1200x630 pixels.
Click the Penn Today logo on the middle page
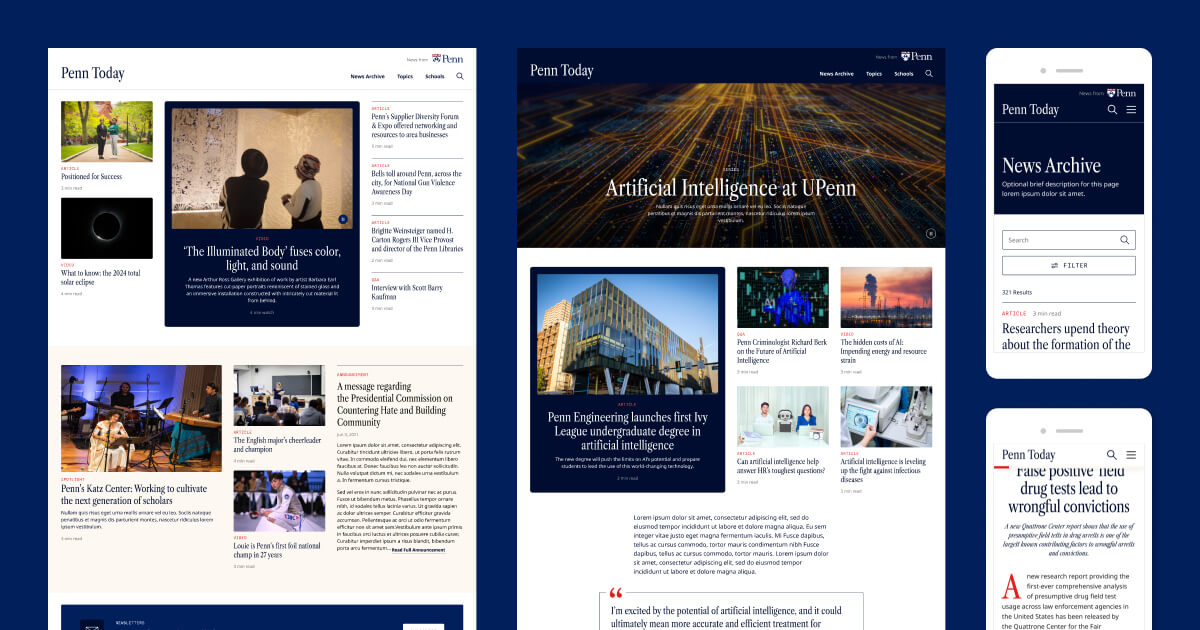tap(562, 70)
